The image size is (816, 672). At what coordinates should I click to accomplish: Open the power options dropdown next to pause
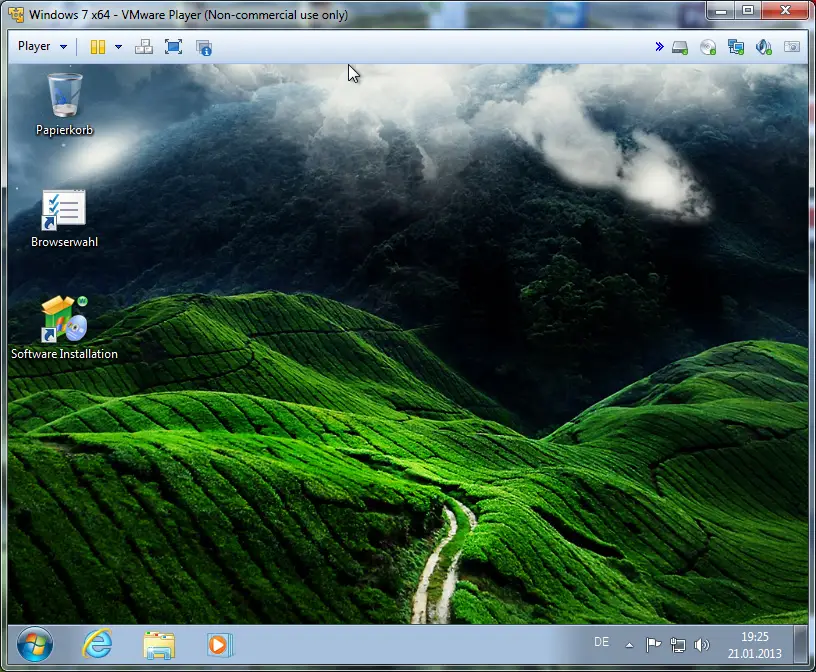coord(119,47)
